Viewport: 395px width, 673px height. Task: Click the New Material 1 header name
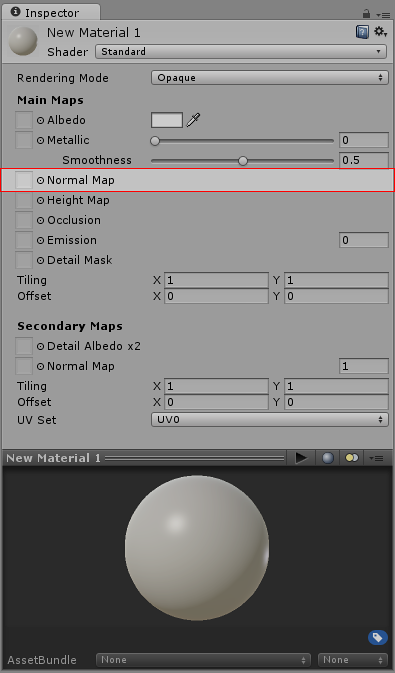tap(94, 33)
